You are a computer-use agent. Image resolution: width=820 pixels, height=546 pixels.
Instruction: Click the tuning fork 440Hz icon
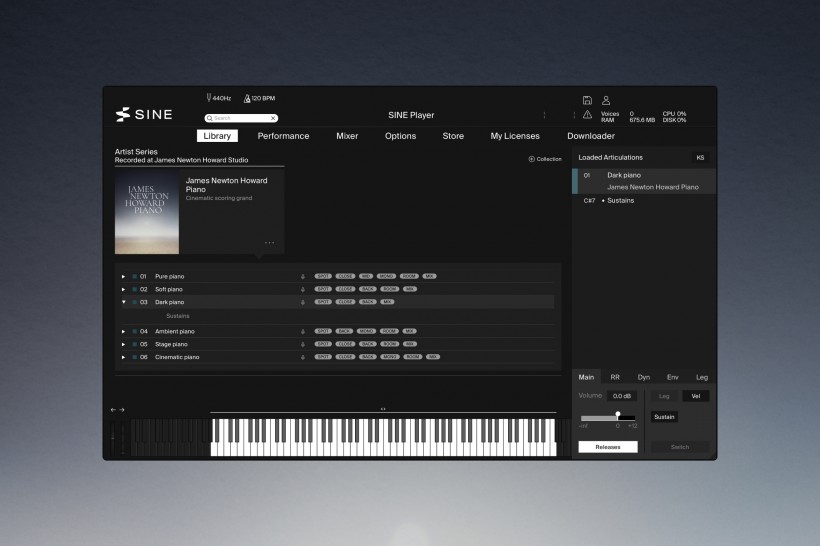(x=209, y=98)
